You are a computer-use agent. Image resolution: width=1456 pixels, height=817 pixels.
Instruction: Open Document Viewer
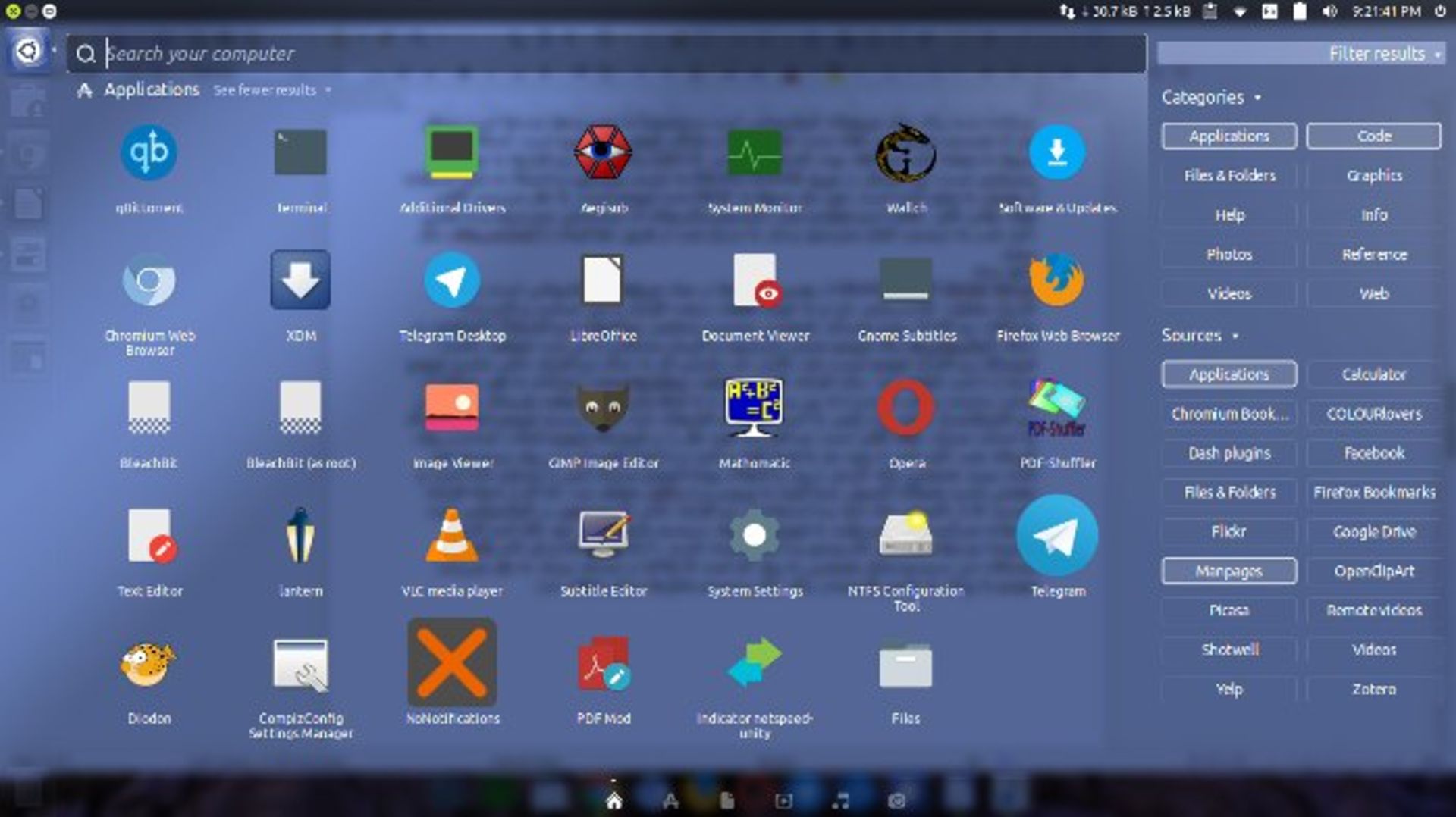(x=756, y=280)
